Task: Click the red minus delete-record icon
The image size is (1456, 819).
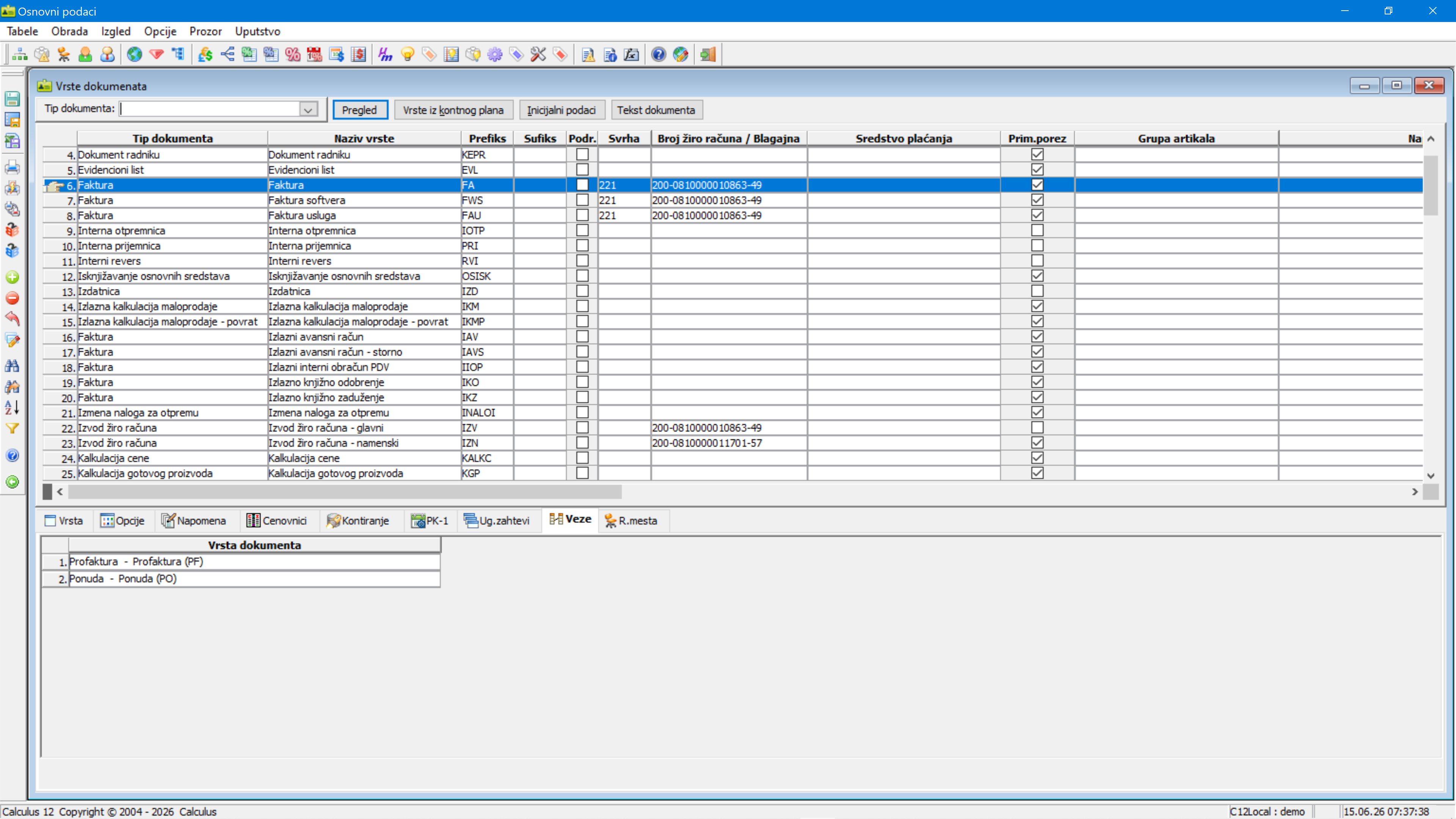Action: coord(13,298)
